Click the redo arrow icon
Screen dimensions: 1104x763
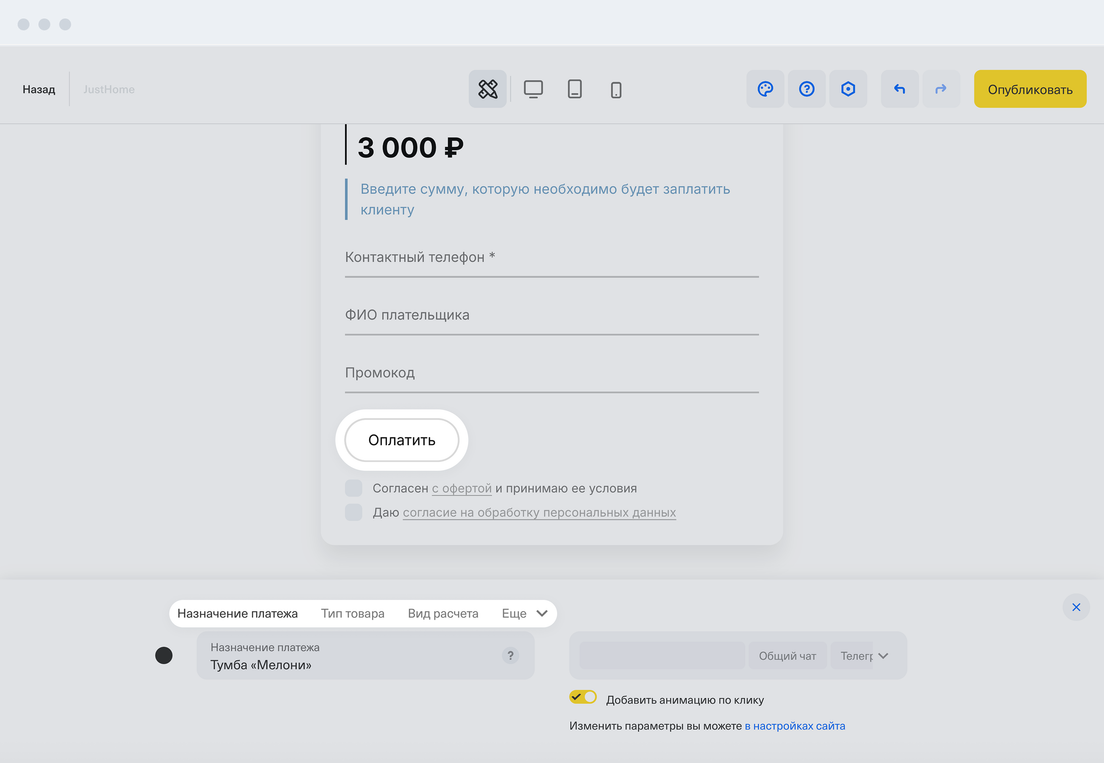tap(941, 89)
